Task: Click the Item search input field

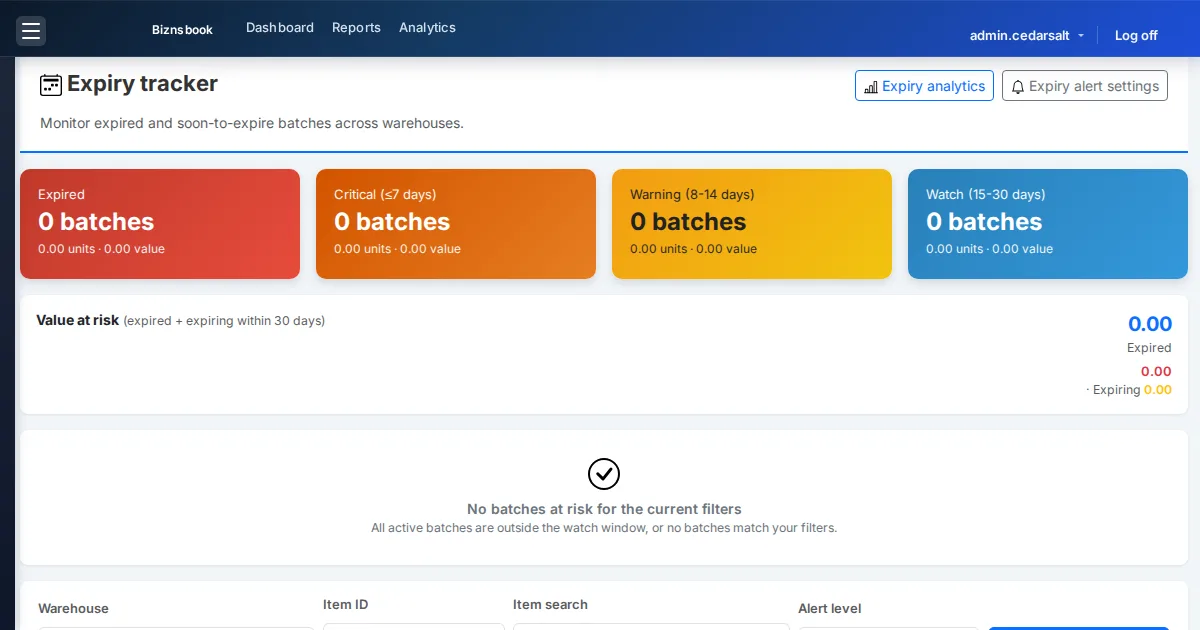Action: point(651,626)
